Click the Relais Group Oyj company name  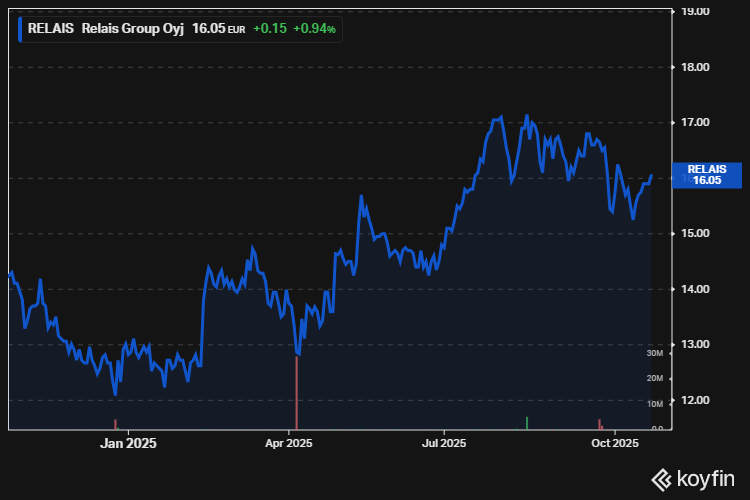point(132,29)
